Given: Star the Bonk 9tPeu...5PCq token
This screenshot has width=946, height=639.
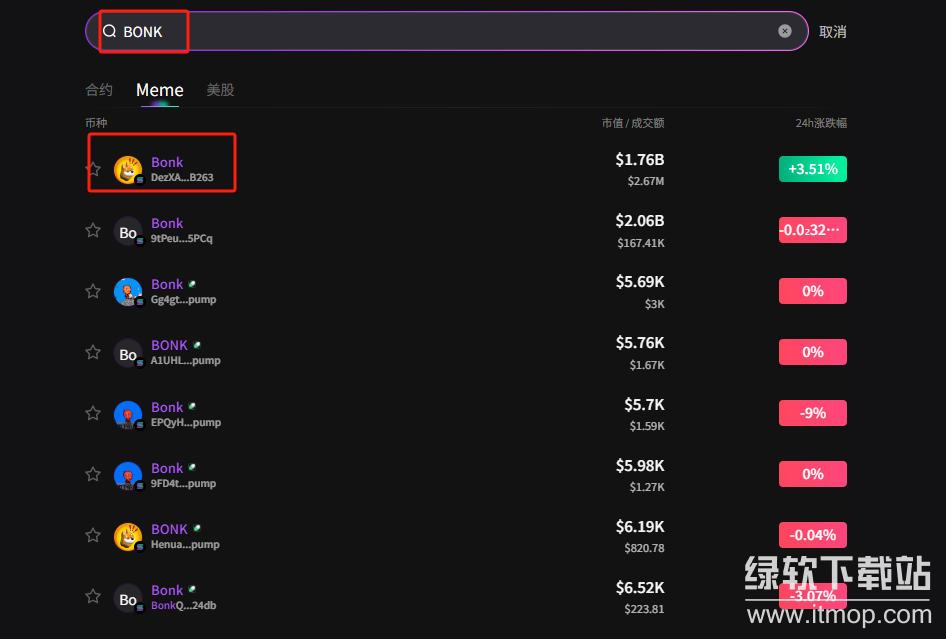Looking at the screenshot, I should click(93, 230).
